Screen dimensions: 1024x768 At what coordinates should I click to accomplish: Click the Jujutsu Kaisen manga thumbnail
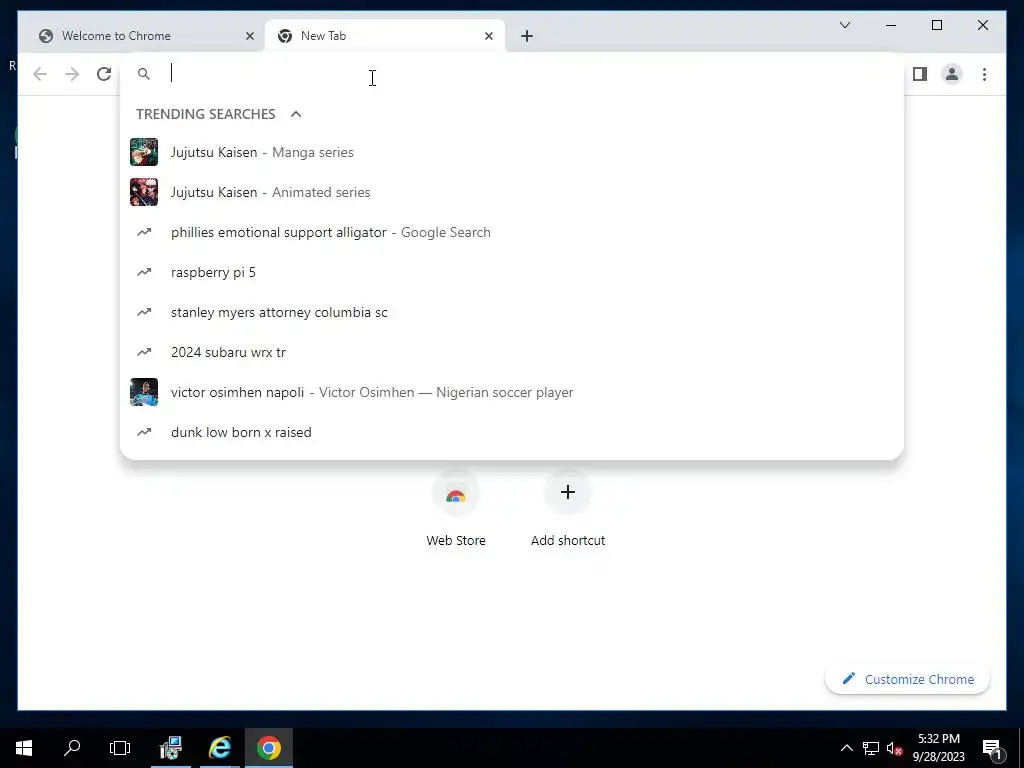pos(144,152)
